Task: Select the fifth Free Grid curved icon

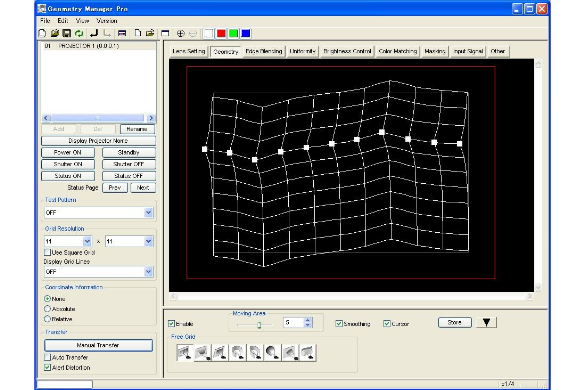Action: 255,352
